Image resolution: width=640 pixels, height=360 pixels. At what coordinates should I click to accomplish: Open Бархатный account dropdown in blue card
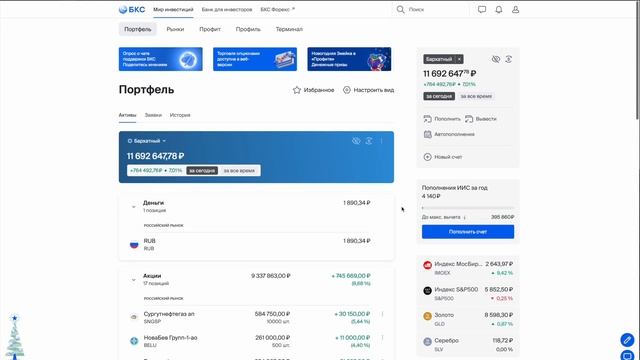click(147, 141)
